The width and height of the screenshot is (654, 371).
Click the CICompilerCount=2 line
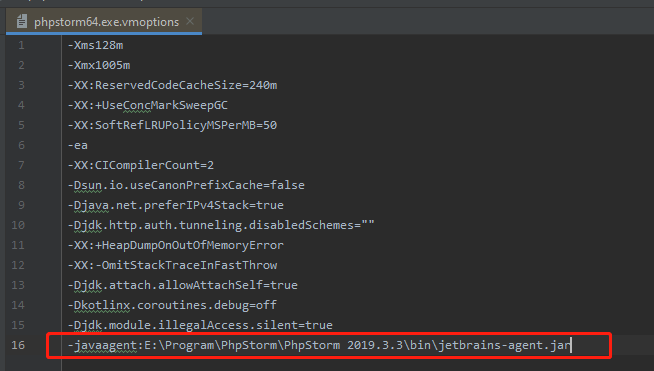point(141,165)
